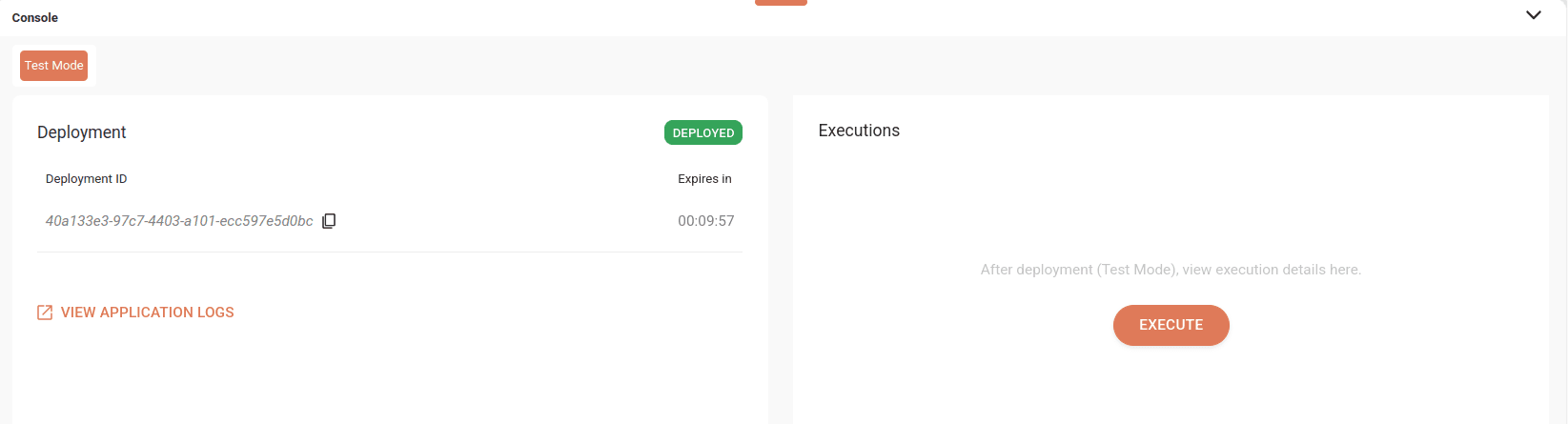1568x424 pixels.
Task: Click the execution details placeholder message
Action: (x=1171, y=270)
